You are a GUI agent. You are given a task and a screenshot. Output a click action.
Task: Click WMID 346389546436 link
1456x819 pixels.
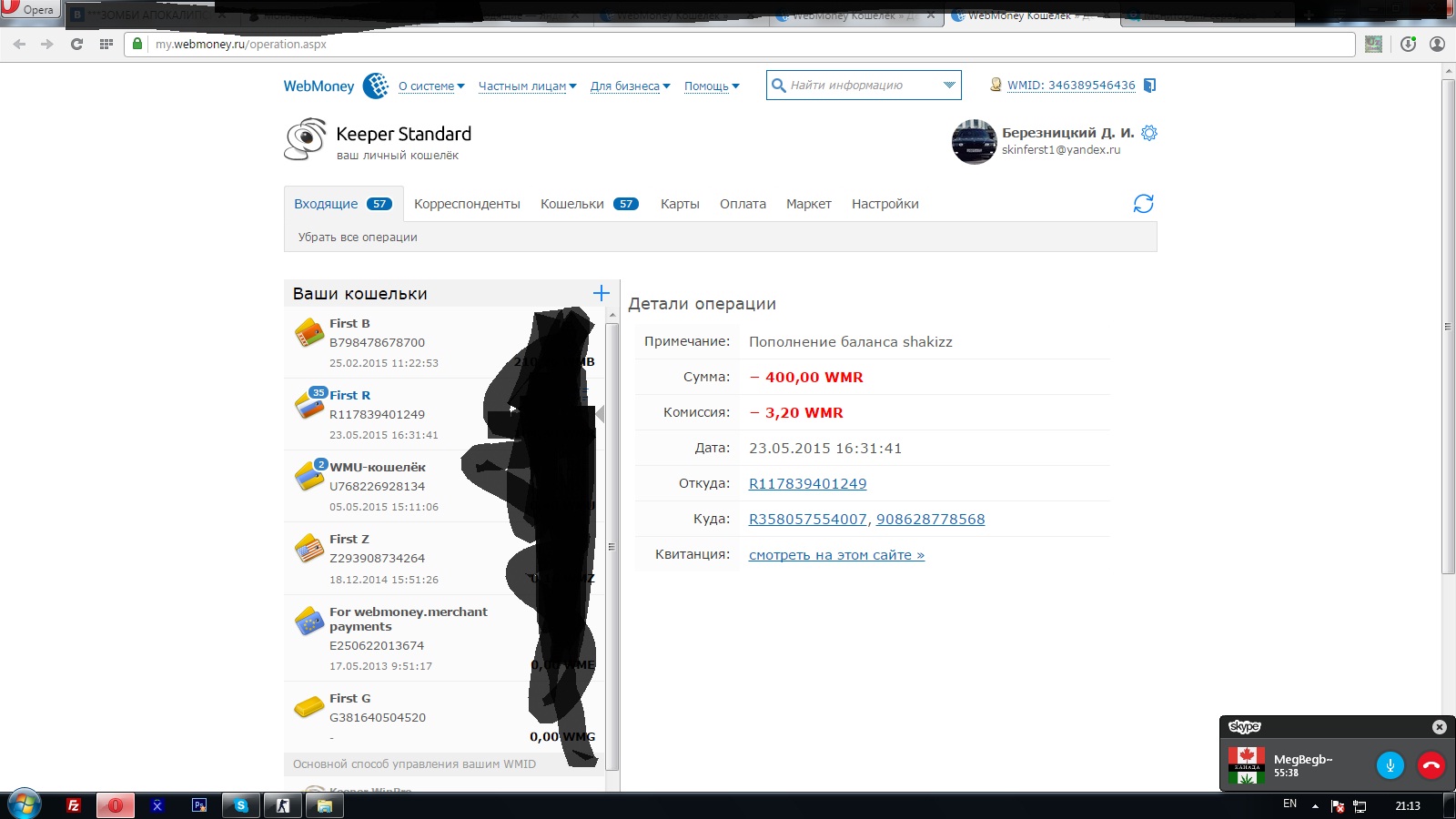coord(1071,86)
